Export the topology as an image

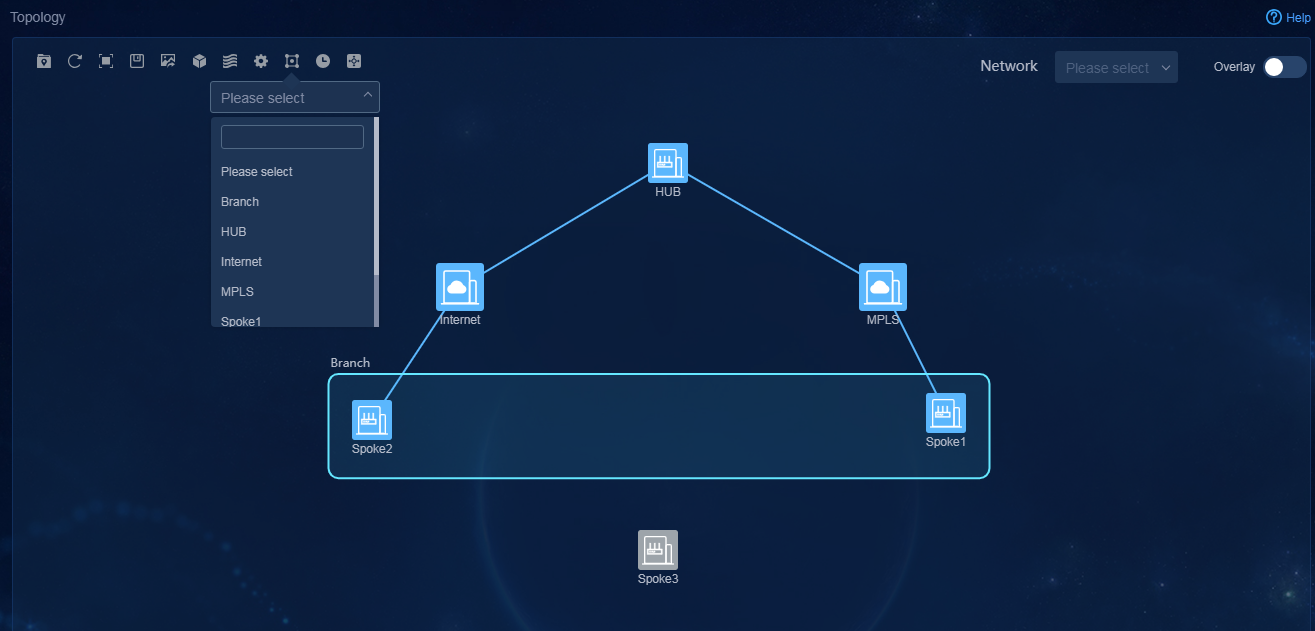[x=168, y=61]
